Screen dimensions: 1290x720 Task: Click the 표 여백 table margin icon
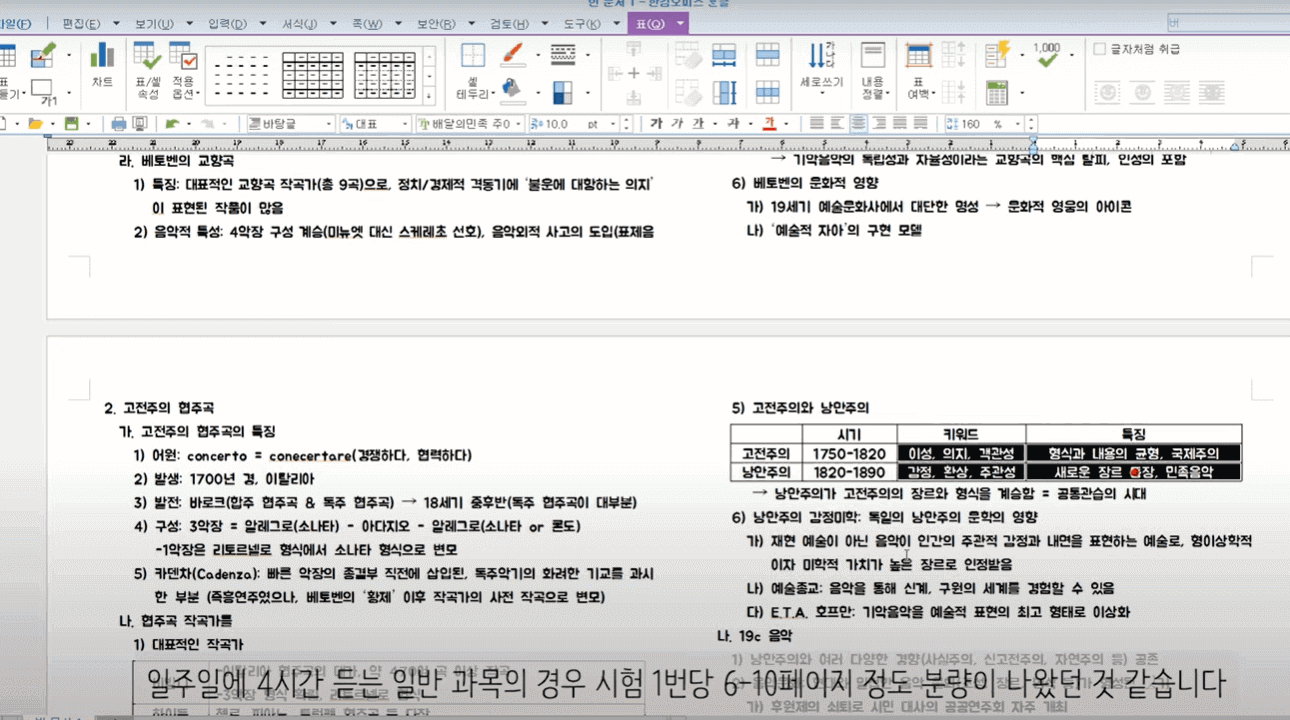tap(918, 70)
